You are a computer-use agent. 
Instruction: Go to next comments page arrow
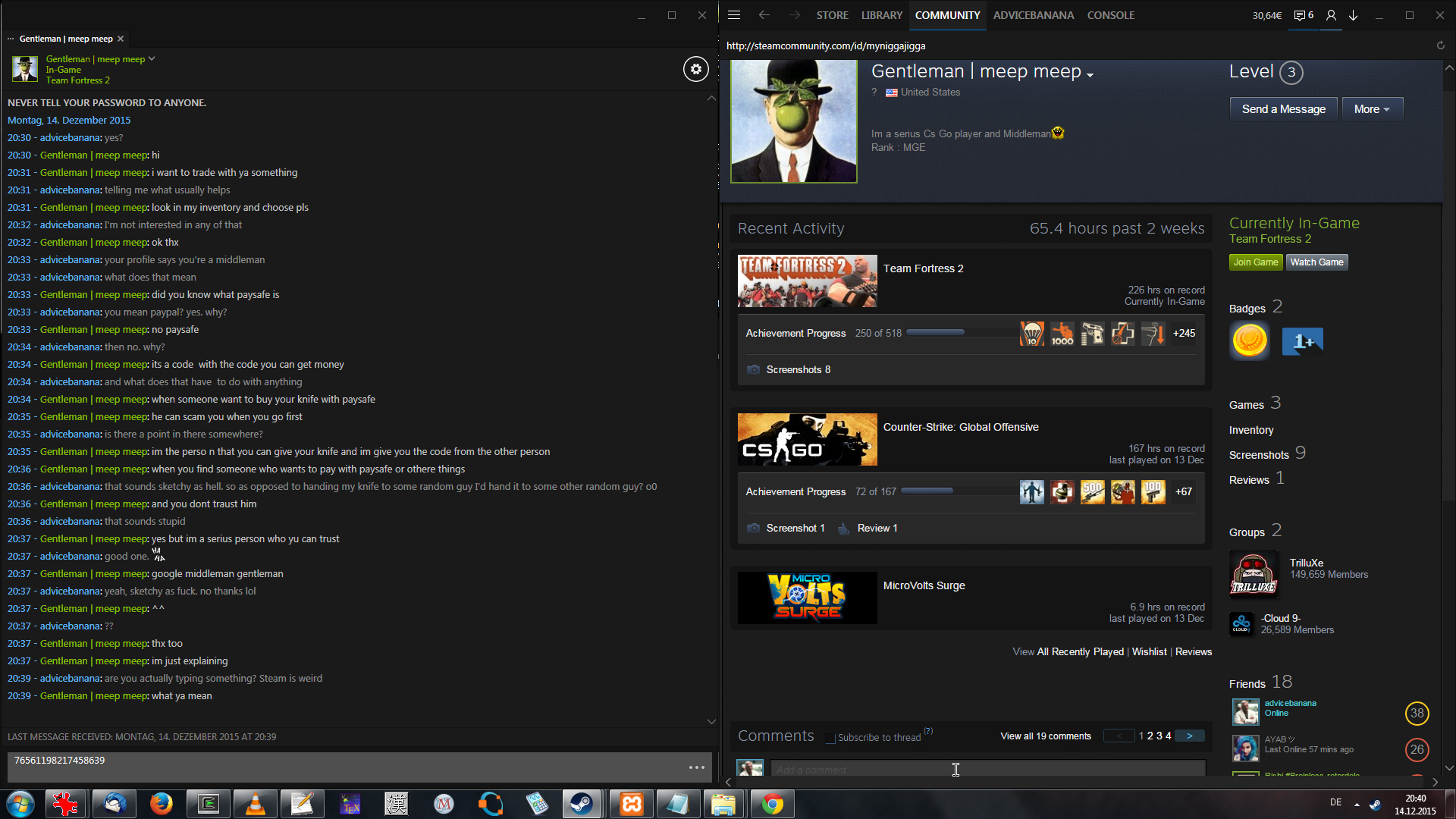[x=1189, y=736]
